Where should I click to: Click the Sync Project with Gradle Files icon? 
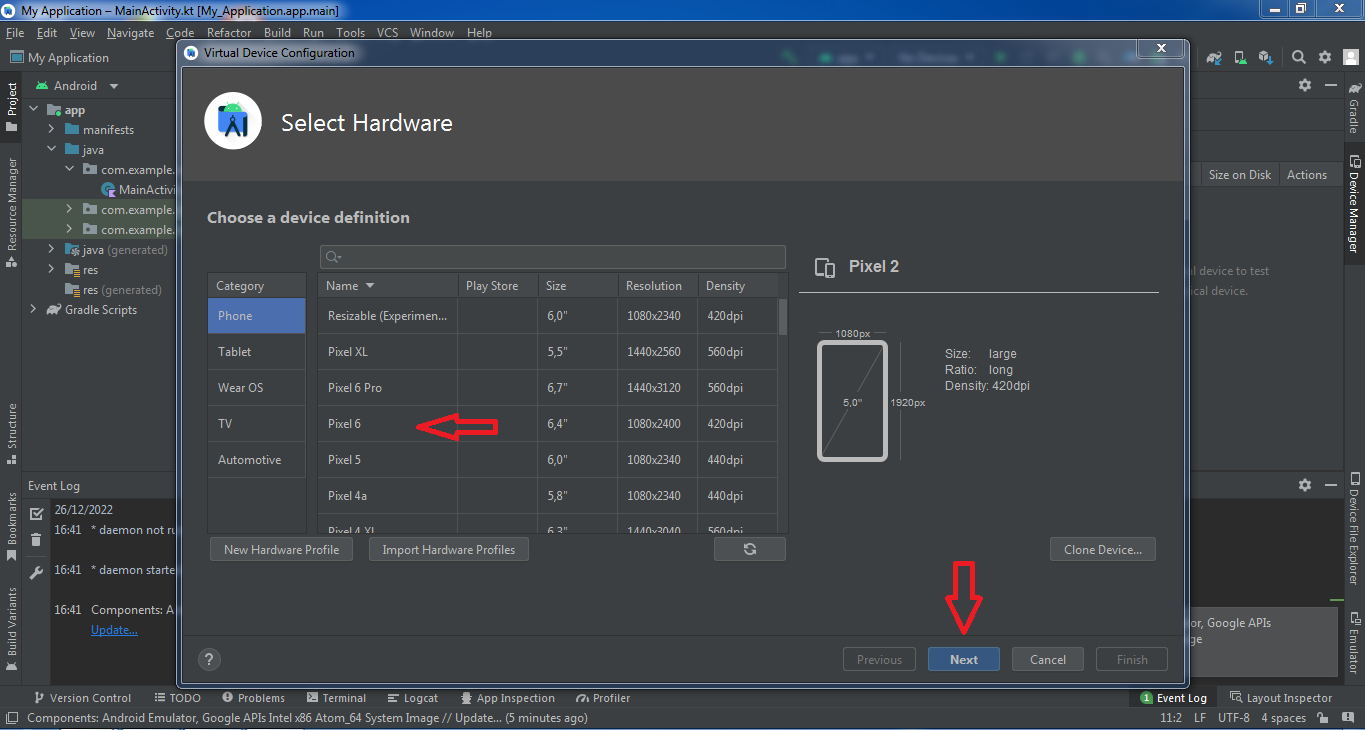point(1214,58)
